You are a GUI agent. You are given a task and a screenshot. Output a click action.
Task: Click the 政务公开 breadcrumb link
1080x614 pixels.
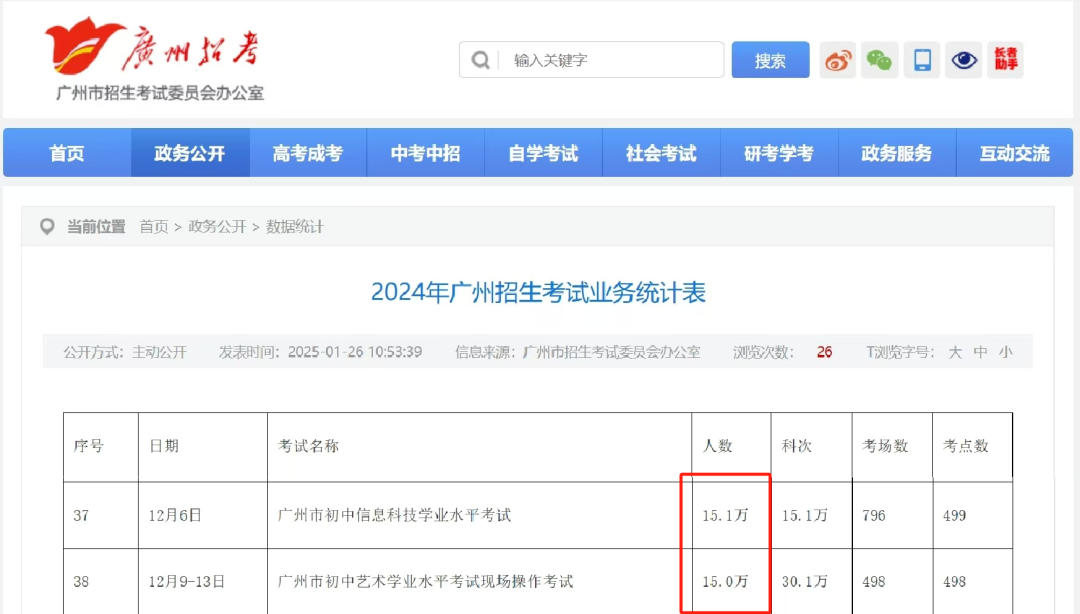tap(217, 227)
